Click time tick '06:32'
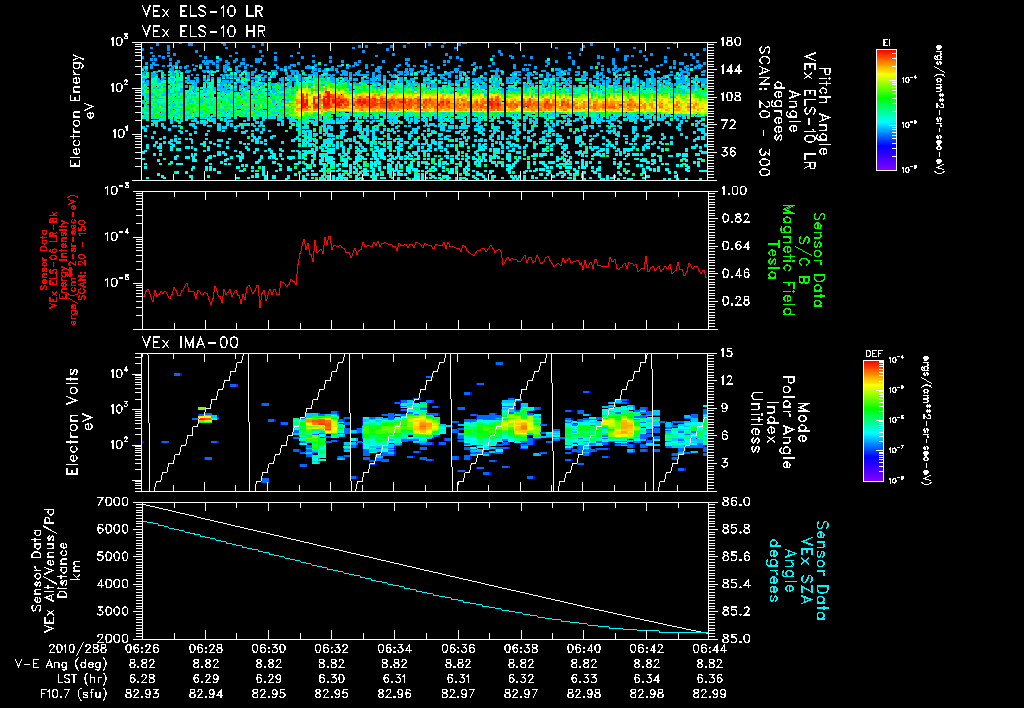The image size is (1024, 708). coord(331,649)
